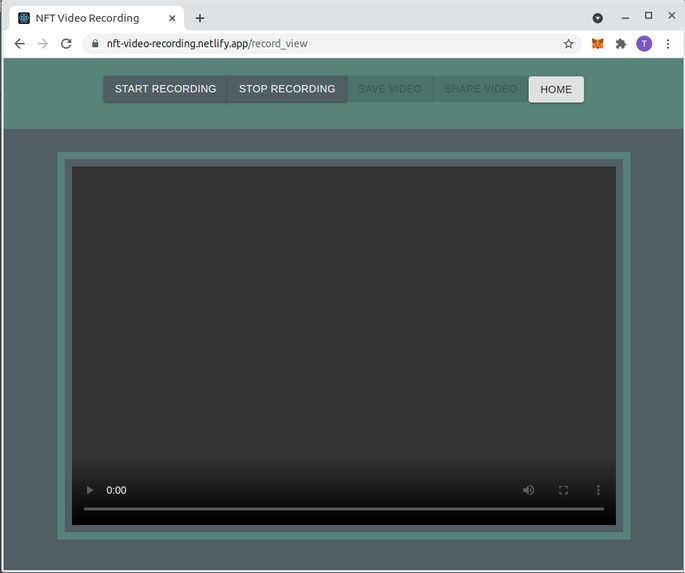Go to the HOME page button
The image size is (685, 573).
pyautogui.click(x=556, y=90)
